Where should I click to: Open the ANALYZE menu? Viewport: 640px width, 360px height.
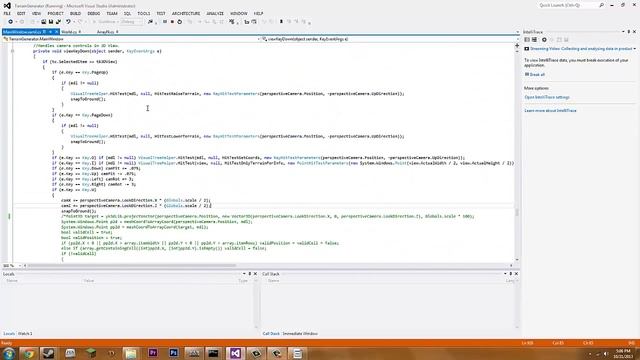pyautogui.click(x=215, y=13)
